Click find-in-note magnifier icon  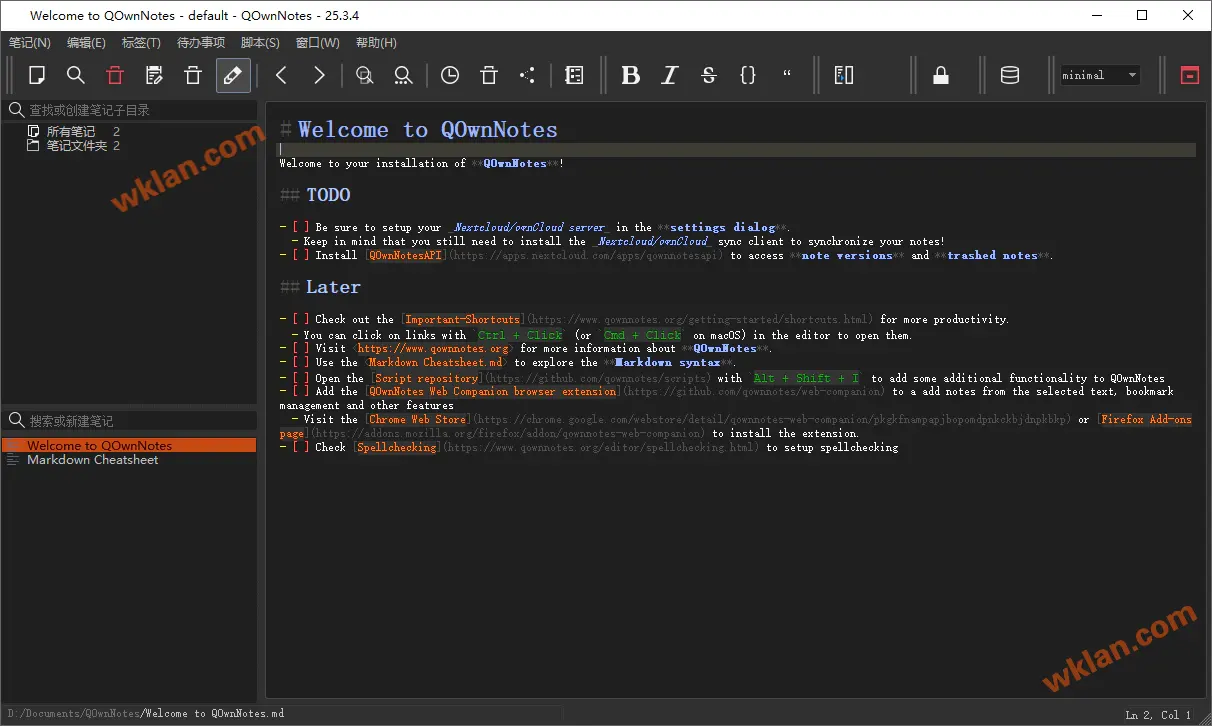coord(365,75)
